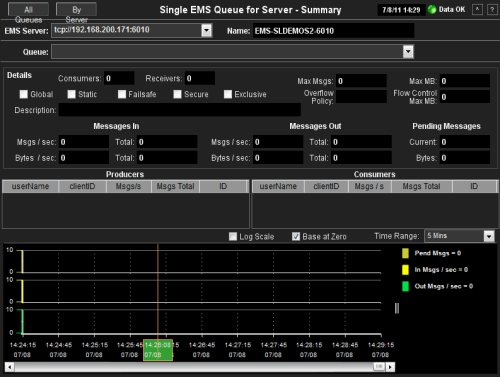500x377 pixels.
Task: Click the chart scrollbar thumb grip
Action: 379,367
